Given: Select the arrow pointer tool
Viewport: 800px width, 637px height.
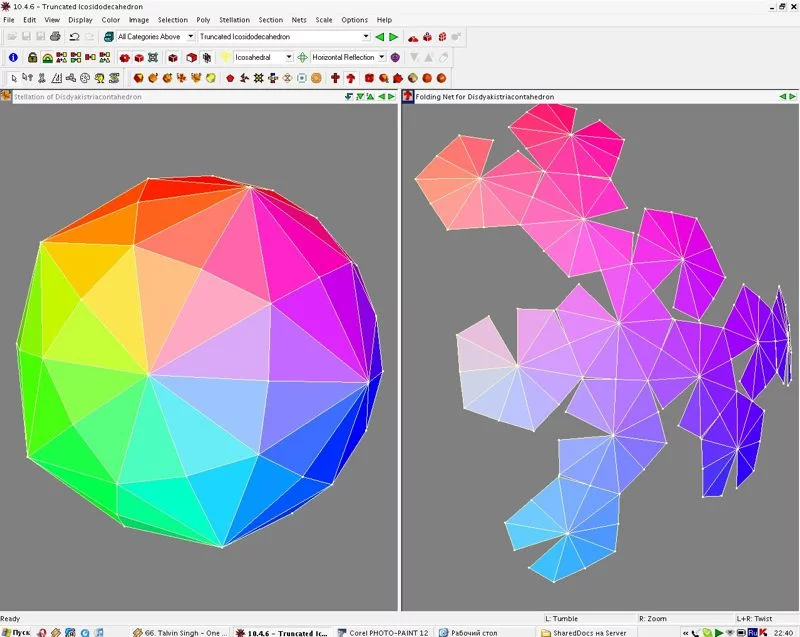Looking at the screenshot, I should click(13, 78).
